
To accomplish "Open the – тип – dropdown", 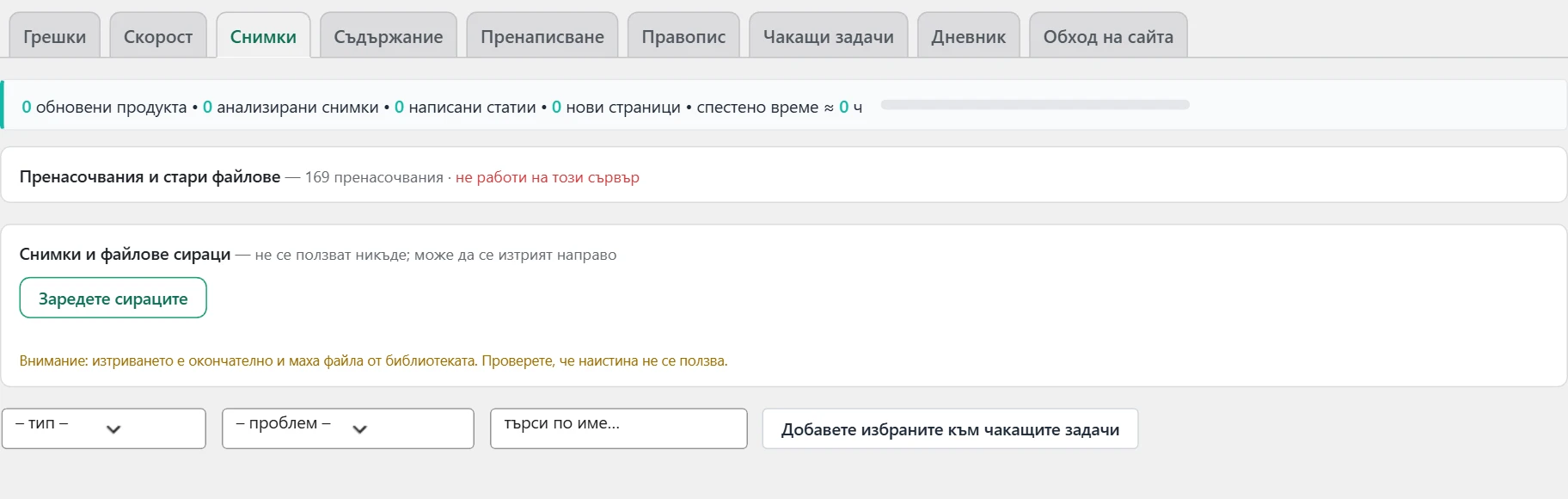I will (x=104, y=428).
